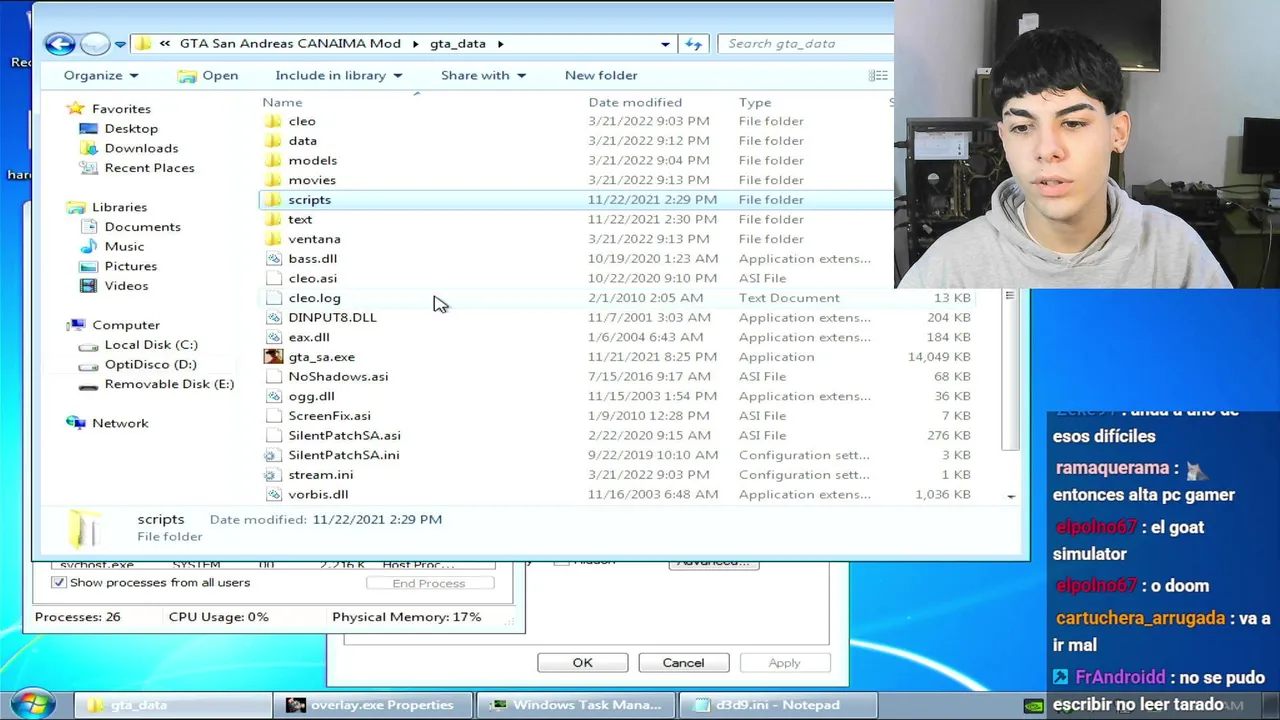The image size is (1280, 720).
Task: Select the ScreenFix.asi file icon
Action: click(274, 416)
